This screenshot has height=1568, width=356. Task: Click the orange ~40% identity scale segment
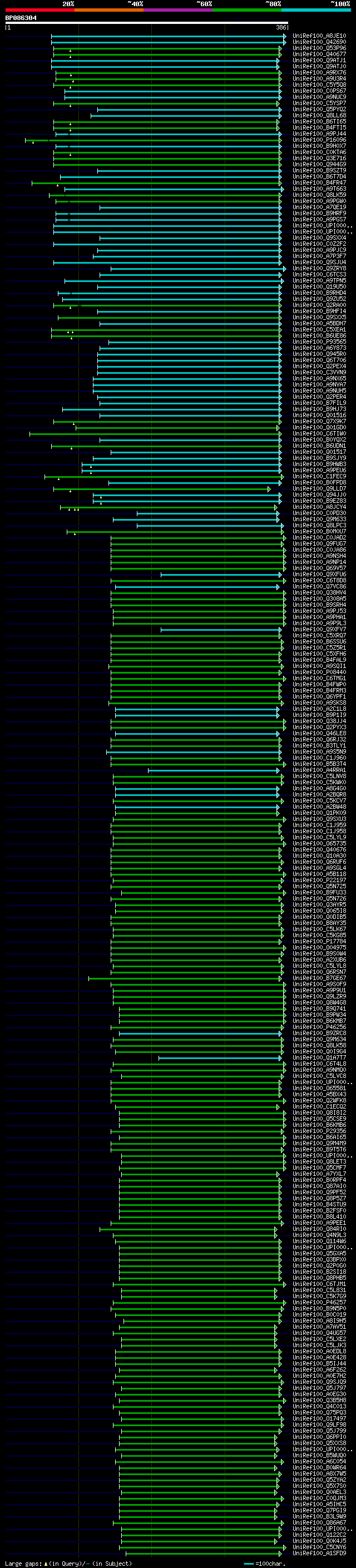109,11
